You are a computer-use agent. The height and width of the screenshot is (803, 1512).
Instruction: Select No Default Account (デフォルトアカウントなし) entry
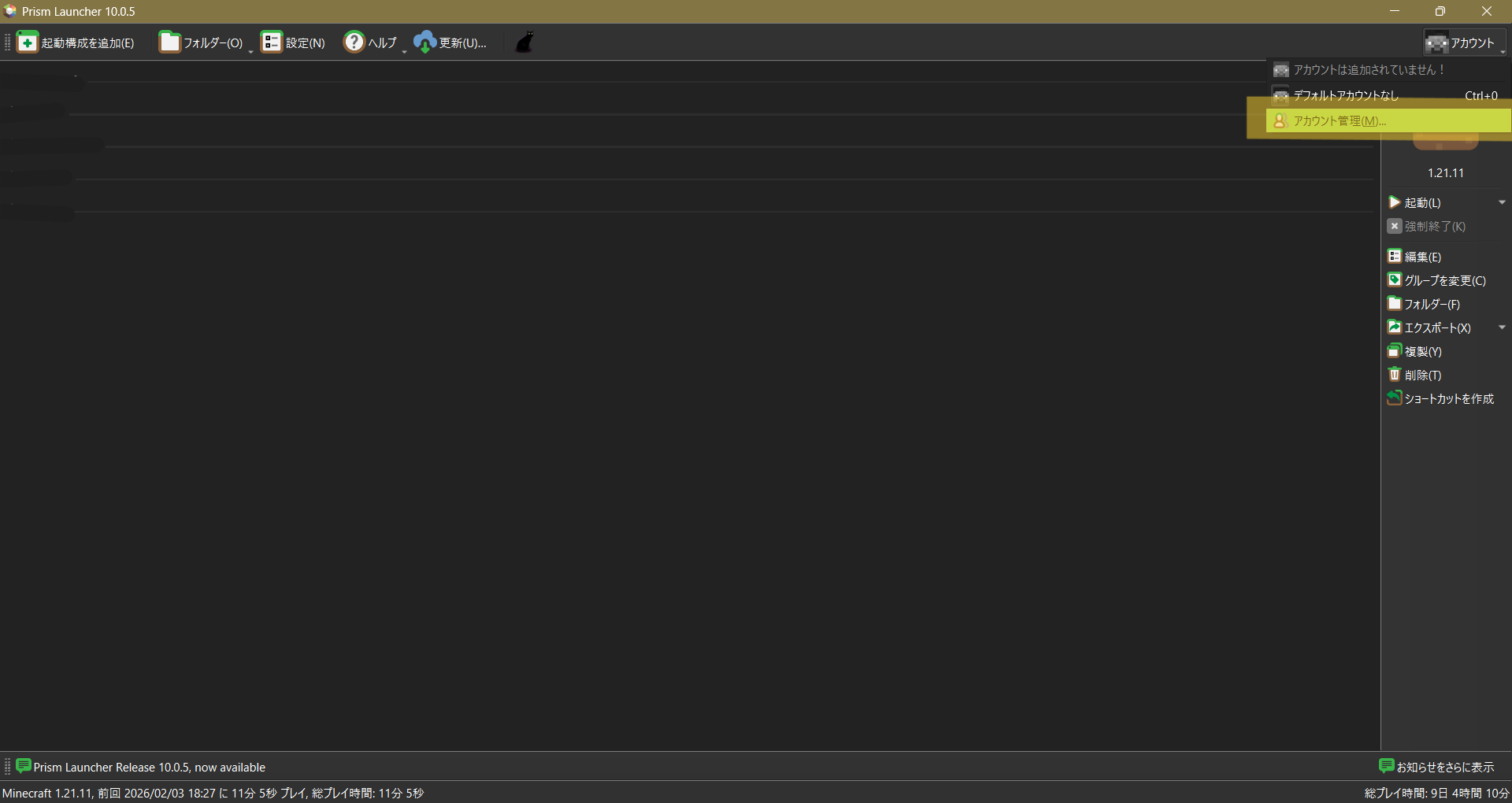coord(1345,96)
